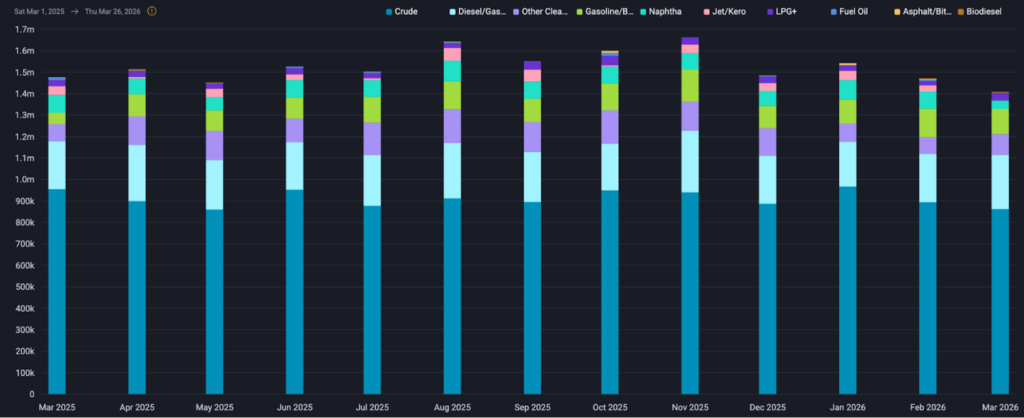Click the Aug 2025 Diesel bar segment
Viewport: 1024px width, 418px height.
[452, 170]
